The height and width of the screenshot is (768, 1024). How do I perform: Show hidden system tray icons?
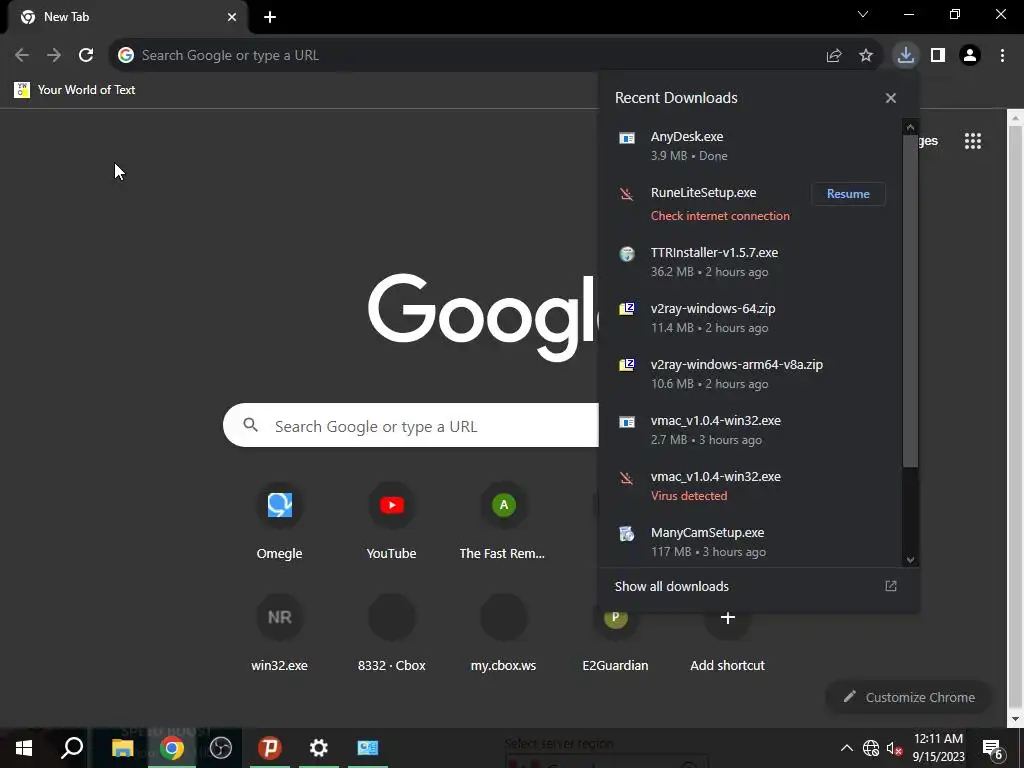pyautogui.click(x=846, y=748)
